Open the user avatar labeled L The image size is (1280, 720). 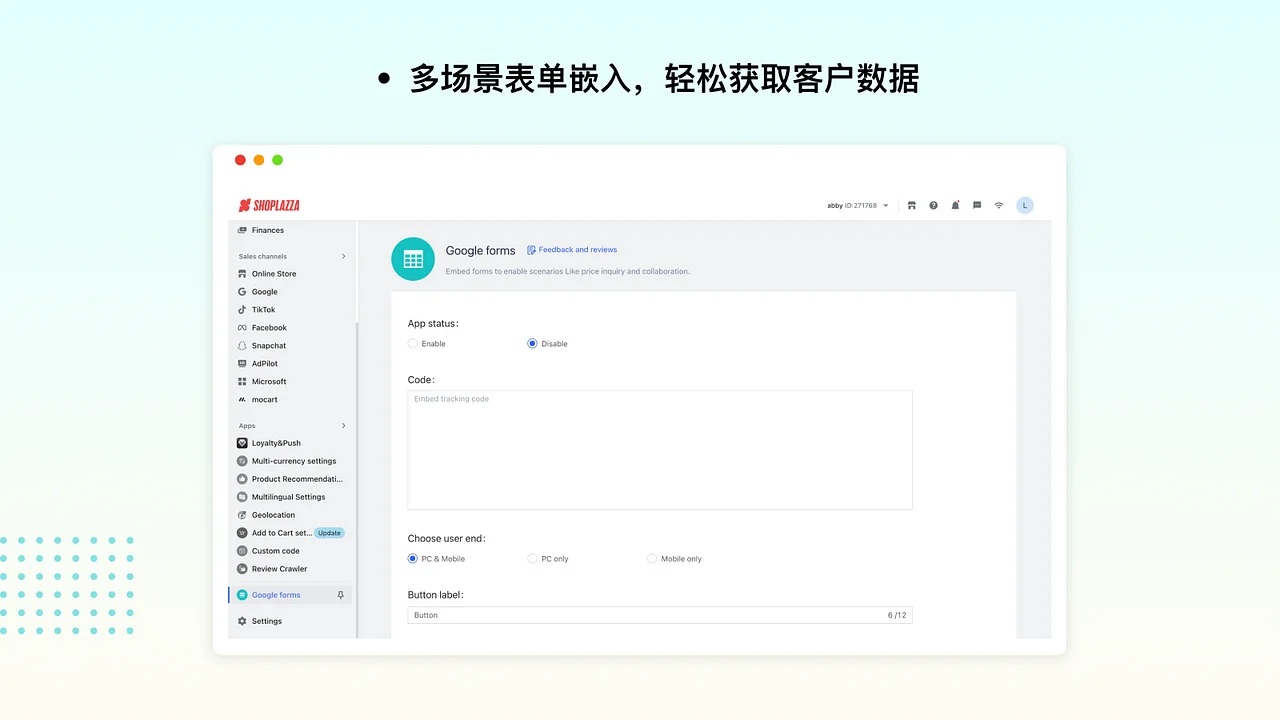(1025, 205)
